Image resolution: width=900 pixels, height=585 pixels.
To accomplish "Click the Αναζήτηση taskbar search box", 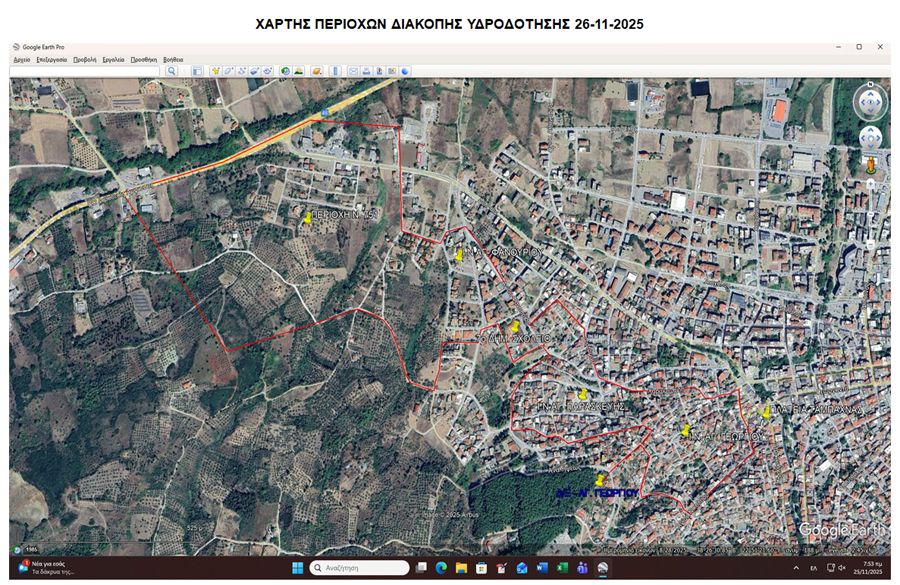I will coord(360,568).
